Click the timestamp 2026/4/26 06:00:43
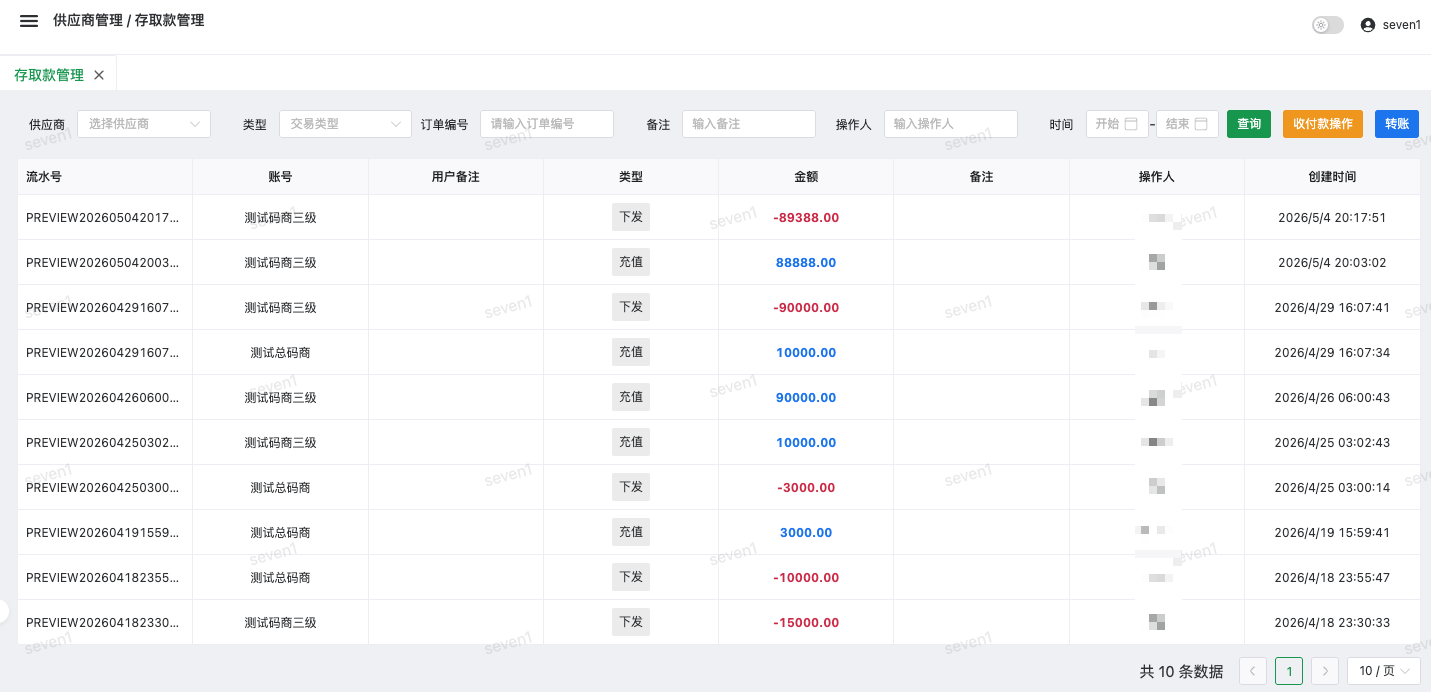The height and width of the screenshot is (692, 1431). coord(1332,398)
